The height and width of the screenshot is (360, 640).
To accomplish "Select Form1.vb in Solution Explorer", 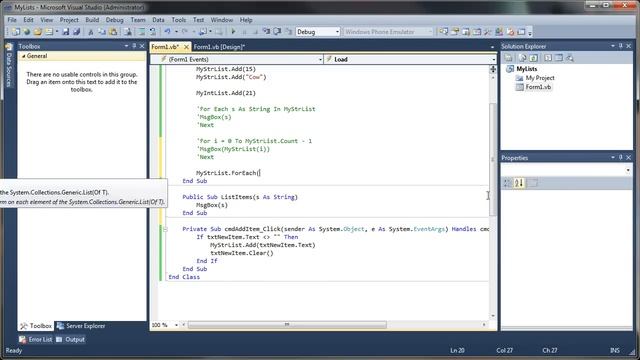I will [x=538, y=87].
